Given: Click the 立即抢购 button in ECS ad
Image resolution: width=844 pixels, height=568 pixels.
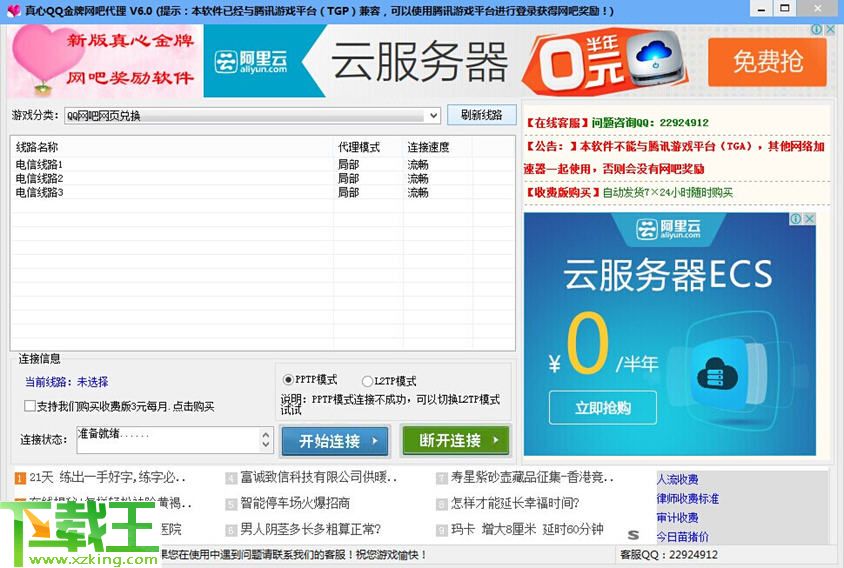Looking at the screenshot, I should click(x=603, y=408).
